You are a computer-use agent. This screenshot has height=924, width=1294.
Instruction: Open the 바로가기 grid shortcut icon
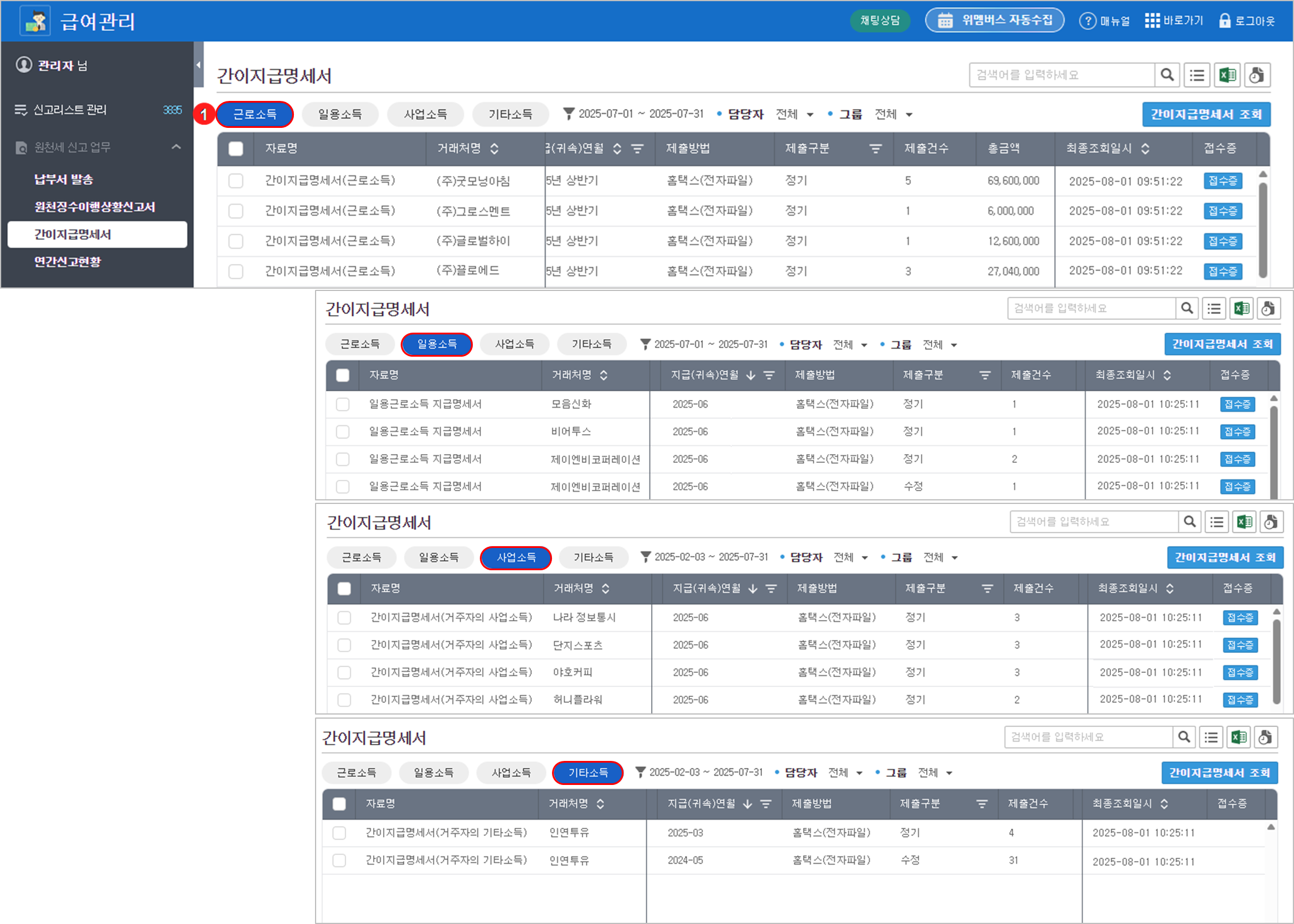pos(1152,21)
